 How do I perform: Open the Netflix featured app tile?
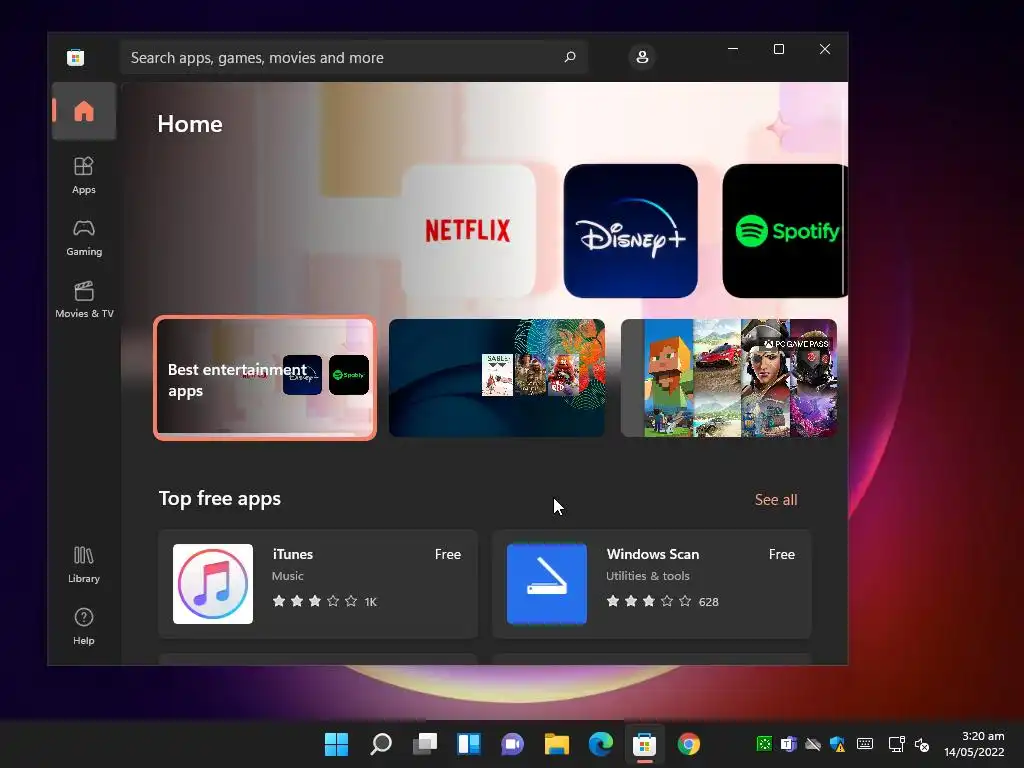click(x=468, y=231)
